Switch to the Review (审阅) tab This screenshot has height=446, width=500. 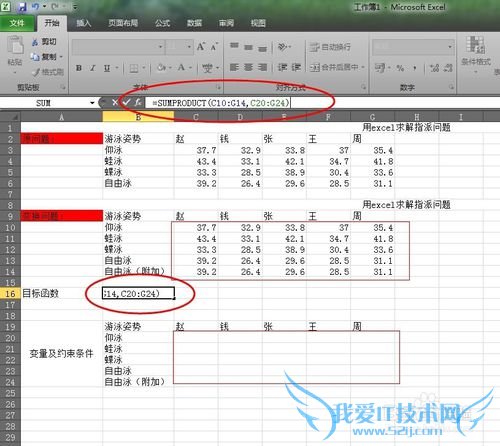226,23
